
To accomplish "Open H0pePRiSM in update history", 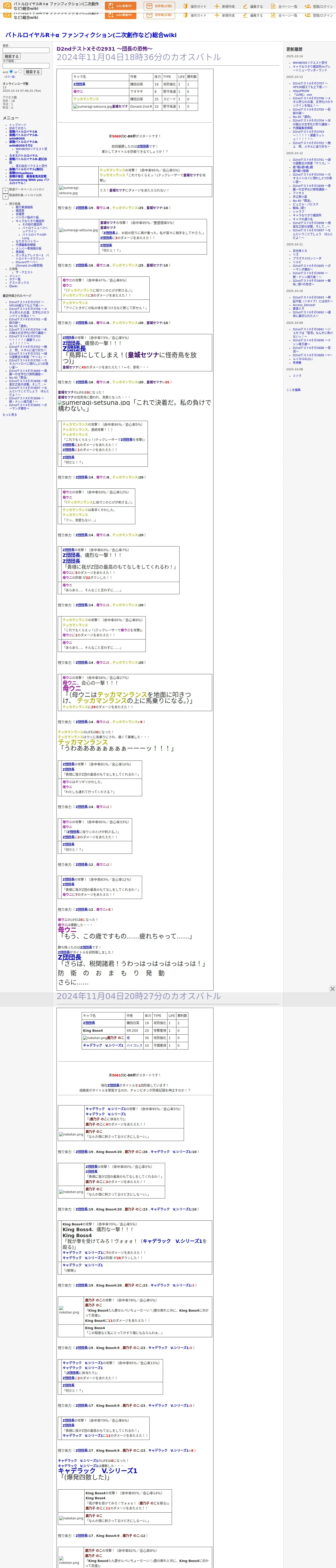I will [x=301, y=91].
